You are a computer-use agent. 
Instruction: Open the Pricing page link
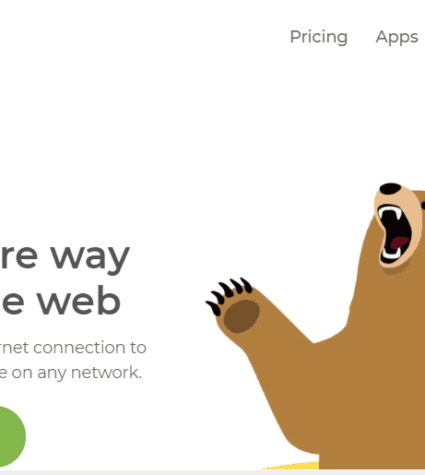tap(319, 37)
